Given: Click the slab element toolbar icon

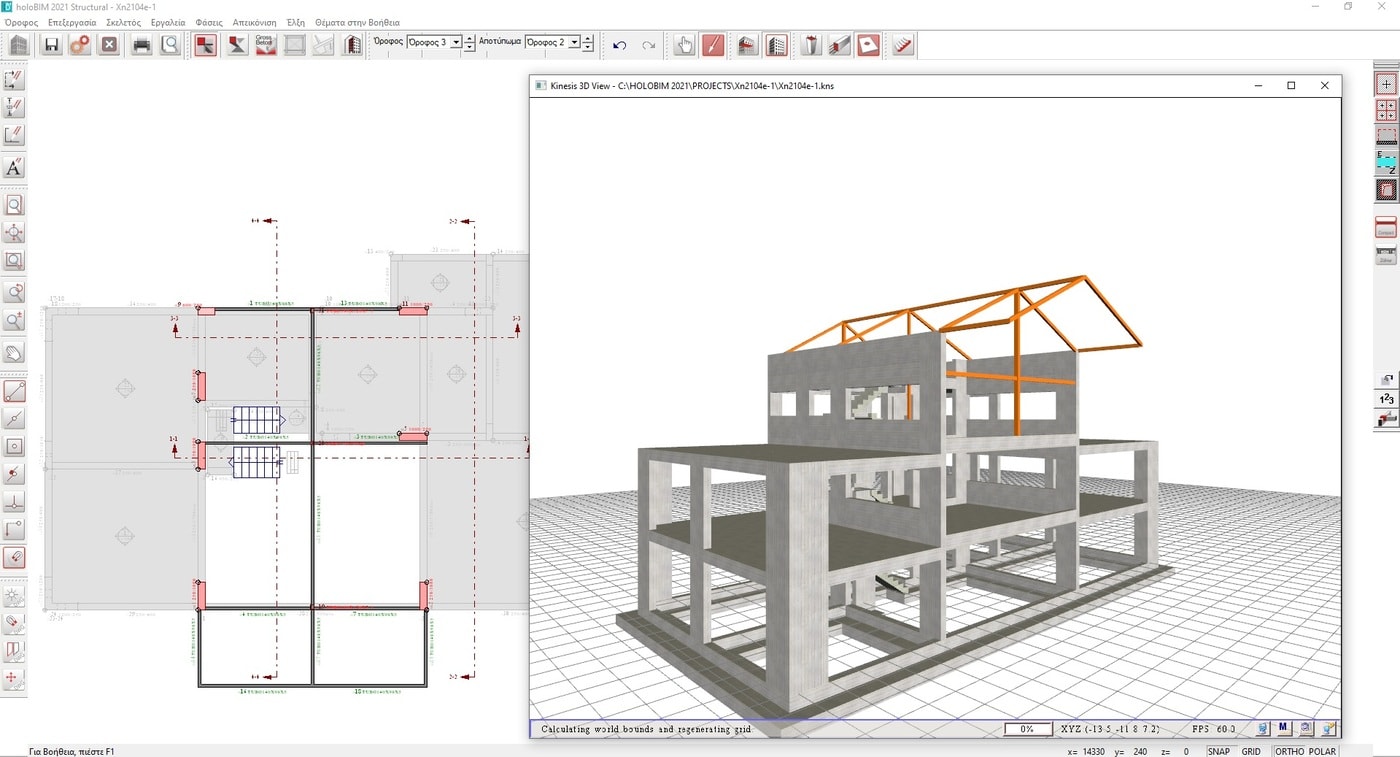Looking at the screenshot, I should click(x=869, y=45).
